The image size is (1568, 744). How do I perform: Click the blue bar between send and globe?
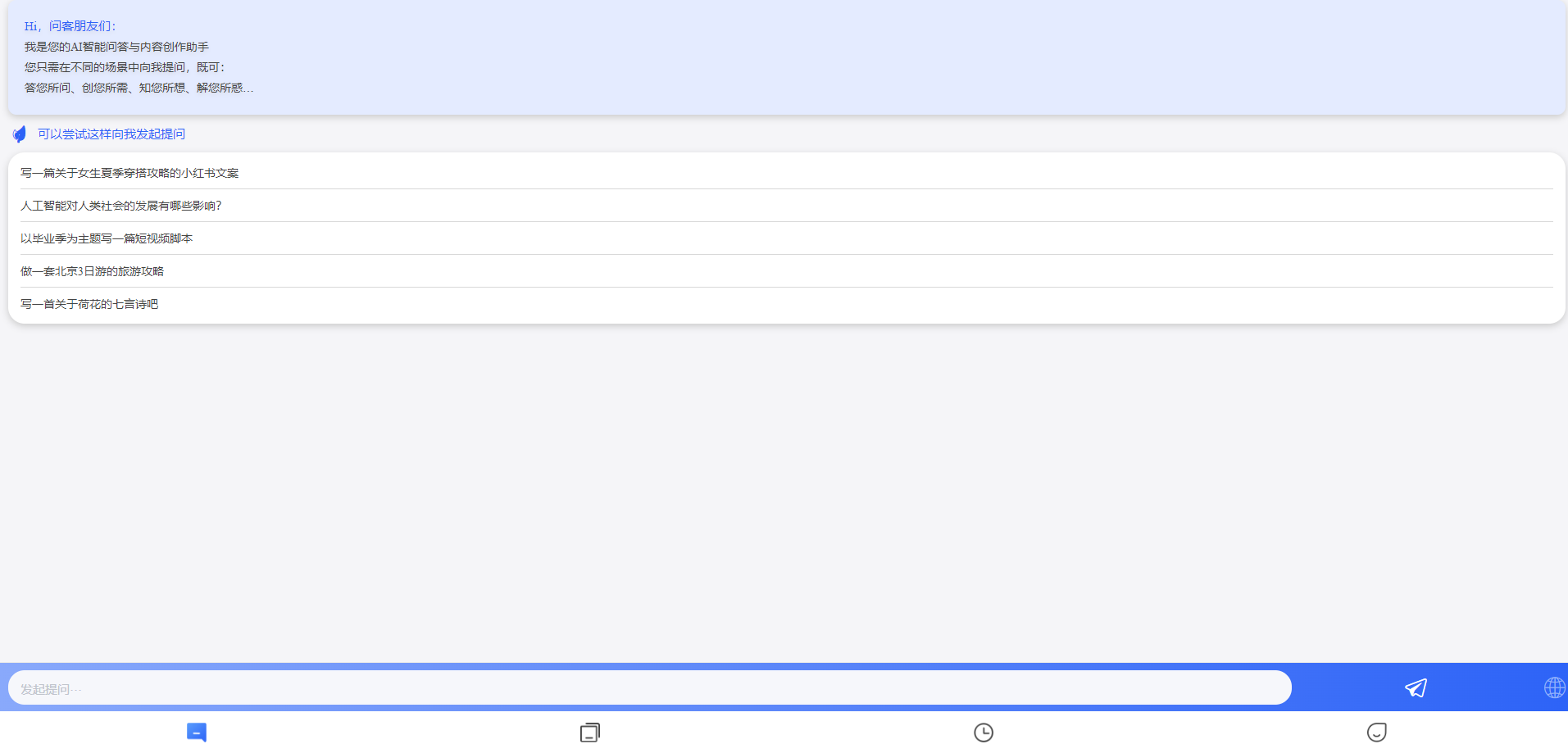pyautogui.click(x=1485, y=687)
